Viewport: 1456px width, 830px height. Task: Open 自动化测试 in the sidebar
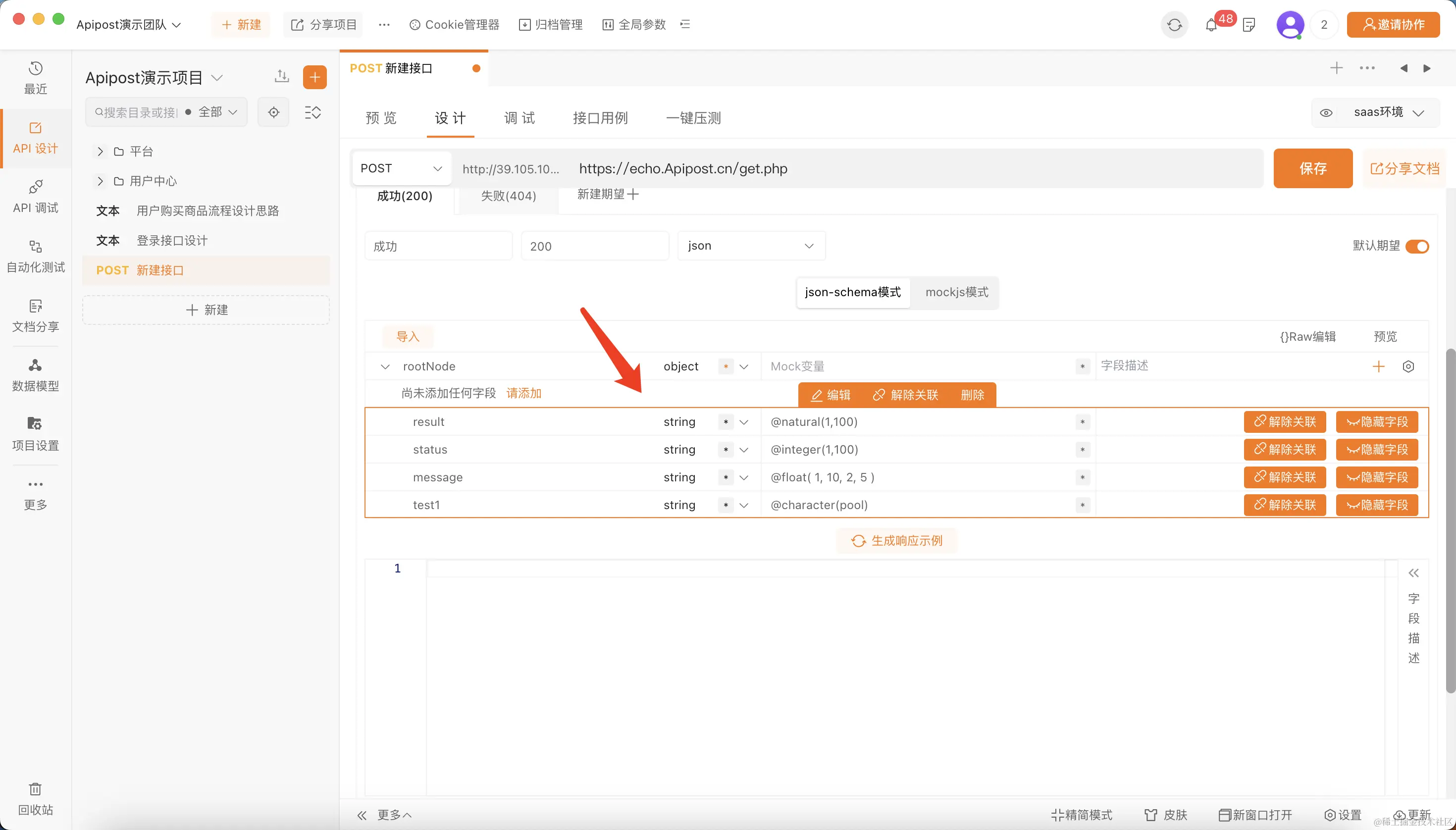click(35, 256)
